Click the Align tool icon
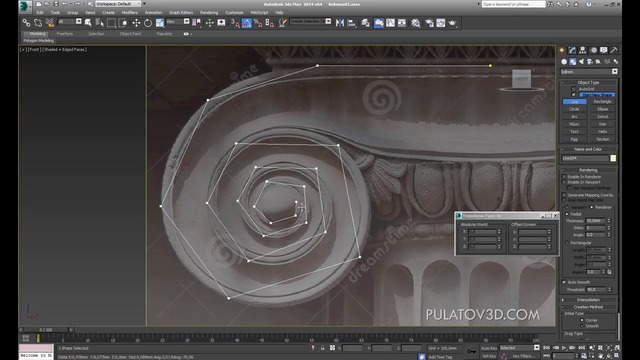Screen dimensions: 640x360 (351, 23)
